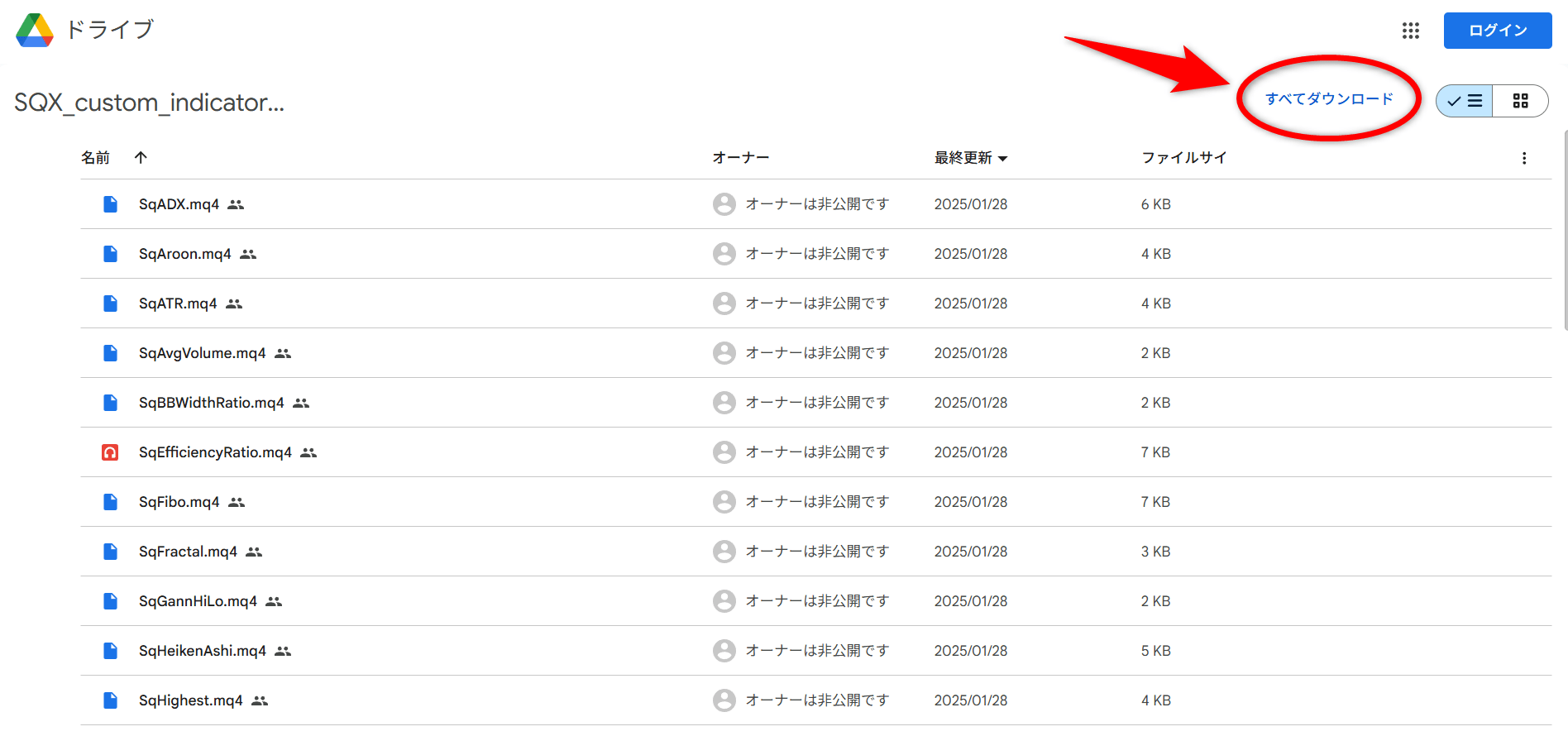Sort by ファイルサイ column header
The width and height of the screenshot is (1568, 736).
[x=1184, y=157]
